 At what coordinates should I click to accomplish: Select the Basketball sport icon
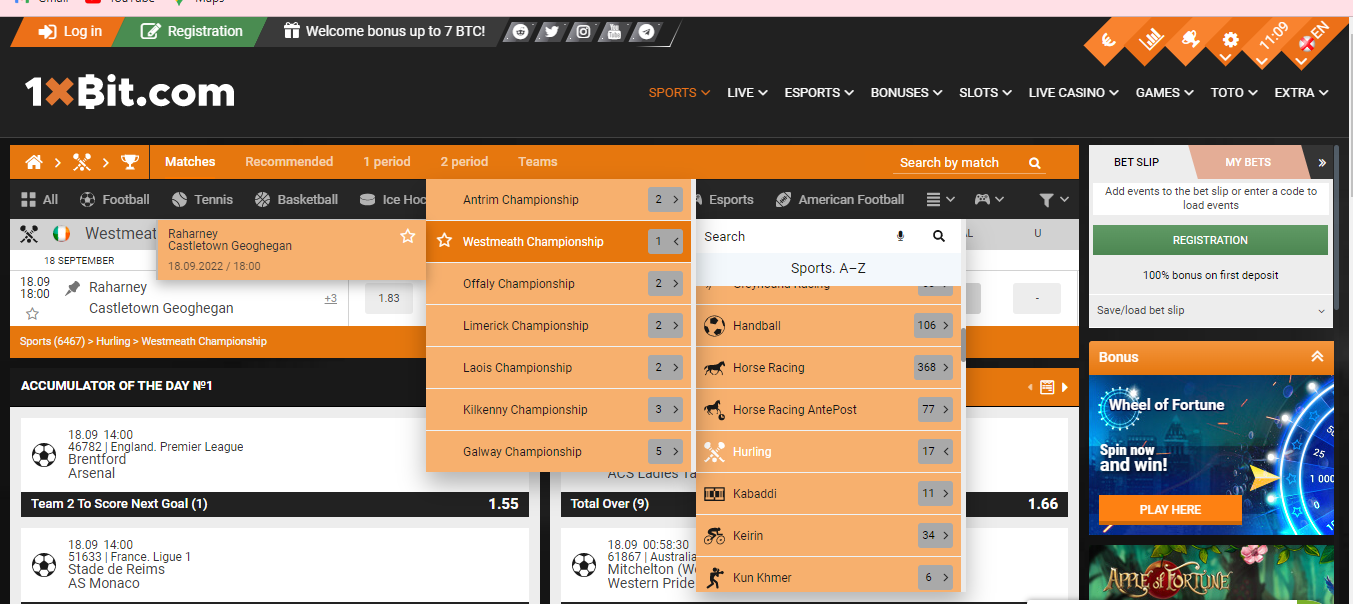click(262, 199)
